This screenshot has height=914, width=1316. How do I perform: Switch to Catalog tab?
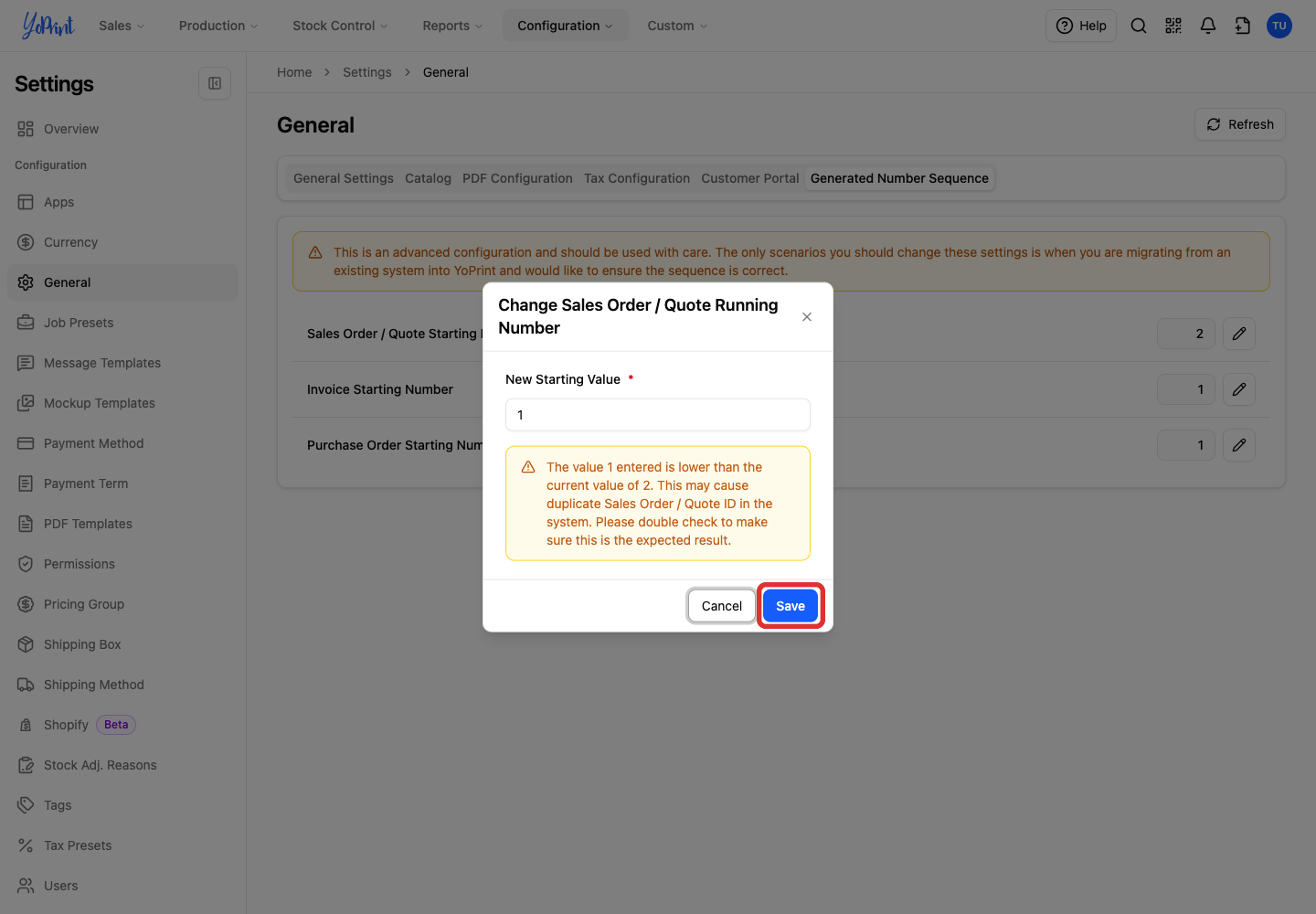(x=428, y=178)
